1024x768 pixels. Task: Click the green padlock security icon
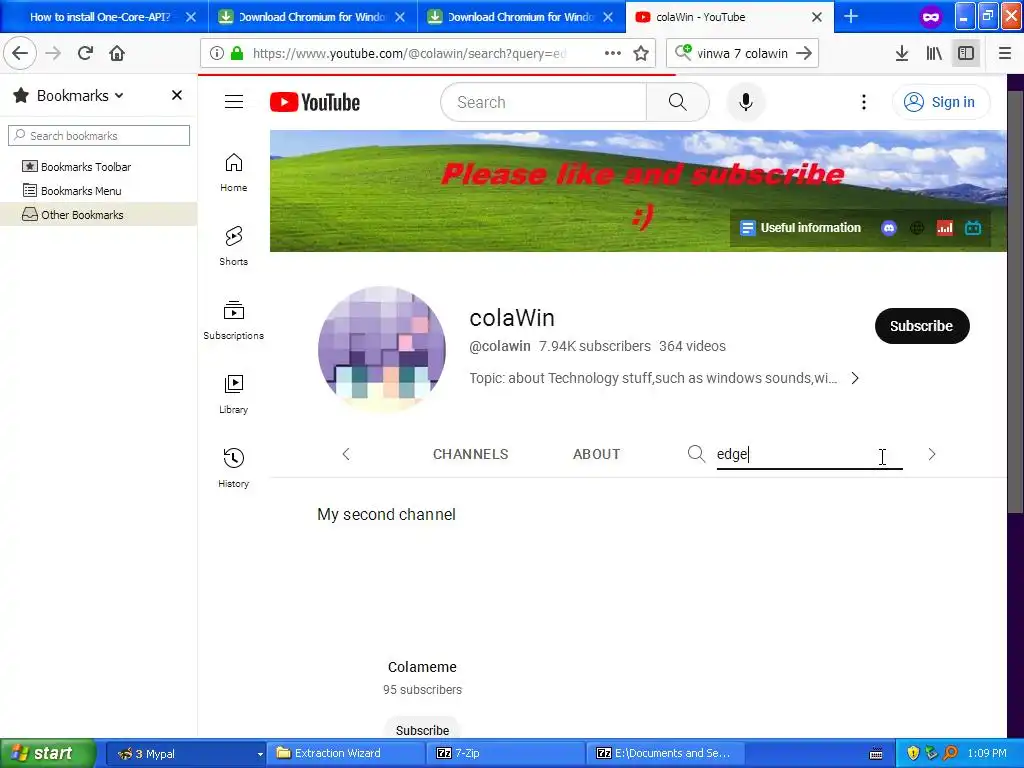click(x=236, y=53)
